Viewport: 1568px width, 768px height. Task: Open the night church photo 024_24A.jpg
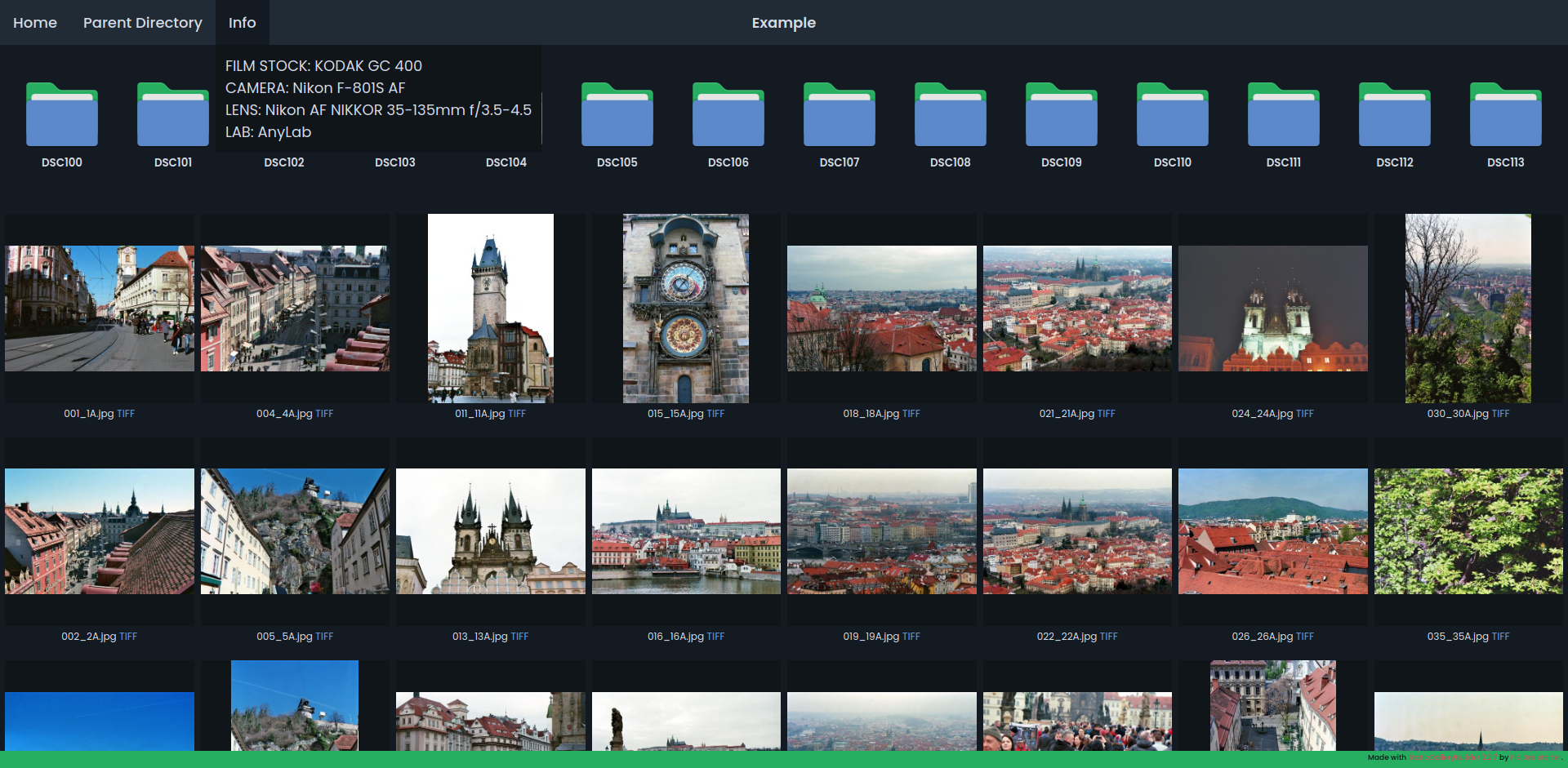1272,309
